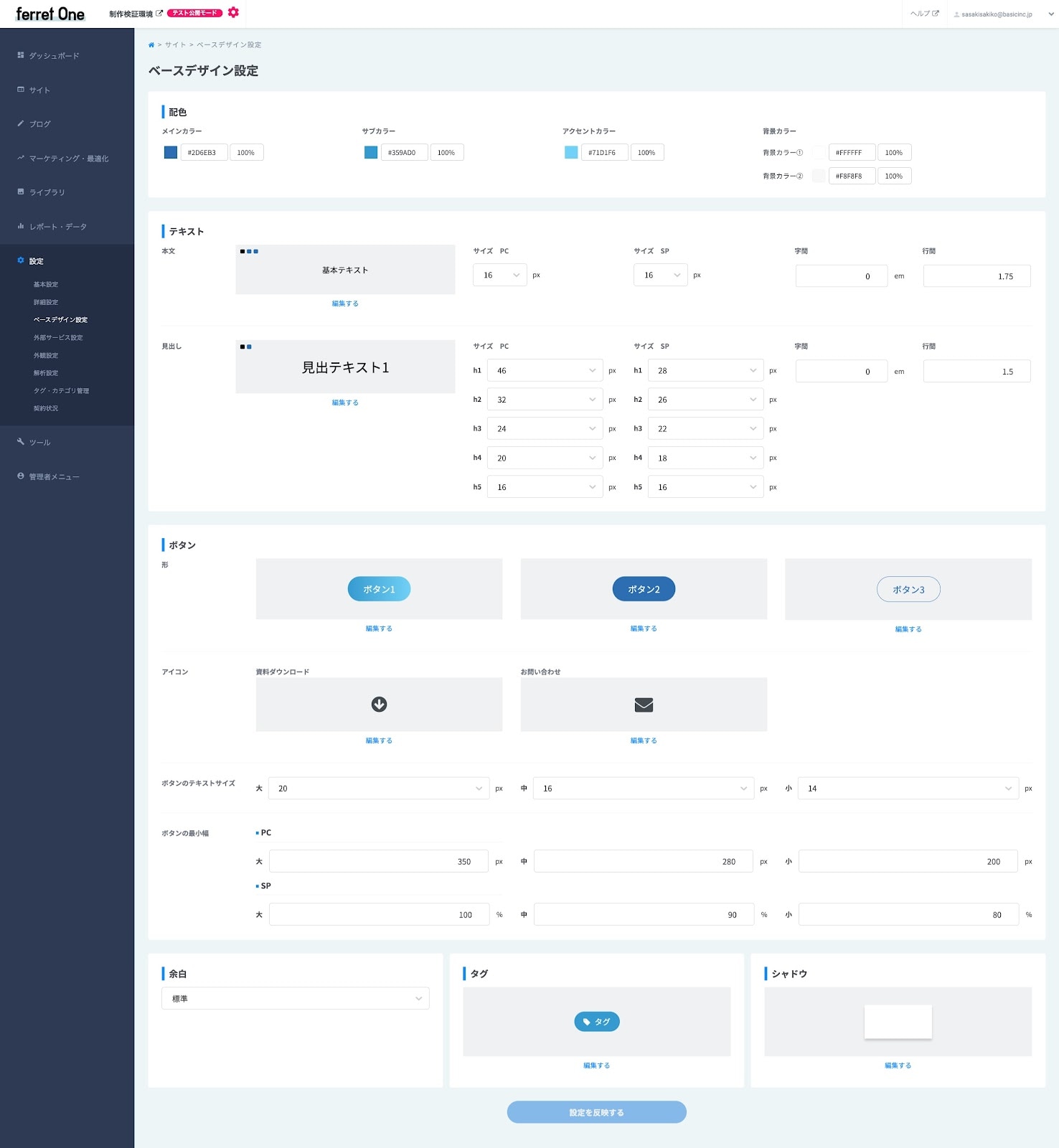Select 基本設定 submenu item
The width and height of the screenshot is (1059, 1148).
46,285
